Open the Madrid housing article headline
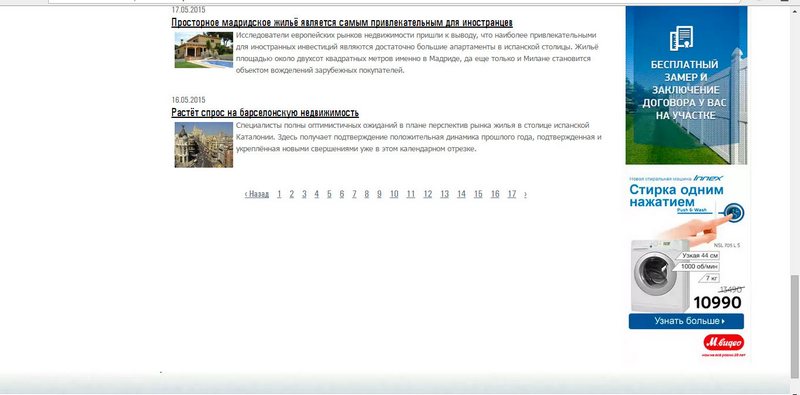 pos(342,22)
